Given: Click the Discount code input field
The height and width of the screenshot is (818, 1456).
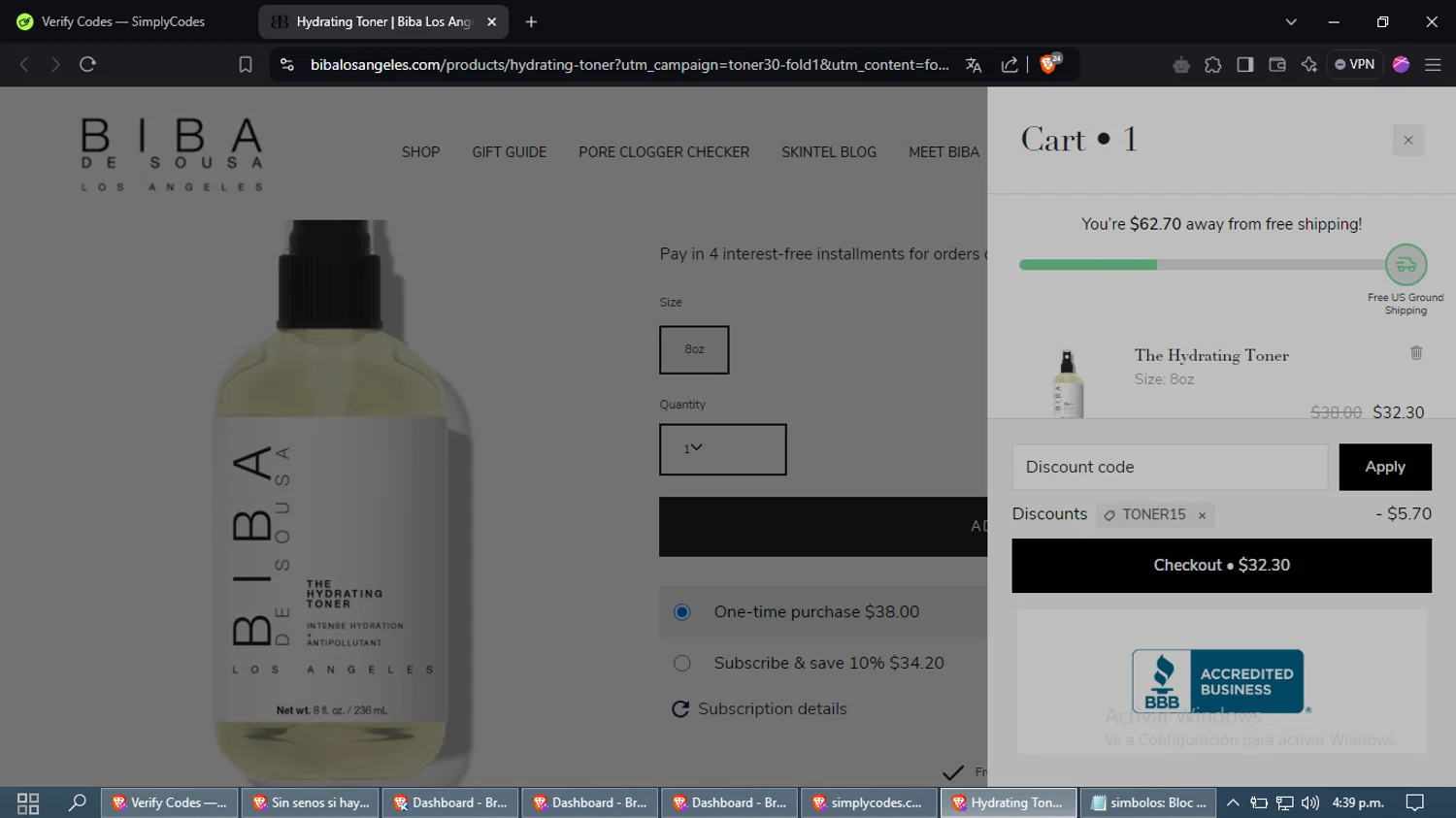Looking at the screenshot, I should point(1170,467).
